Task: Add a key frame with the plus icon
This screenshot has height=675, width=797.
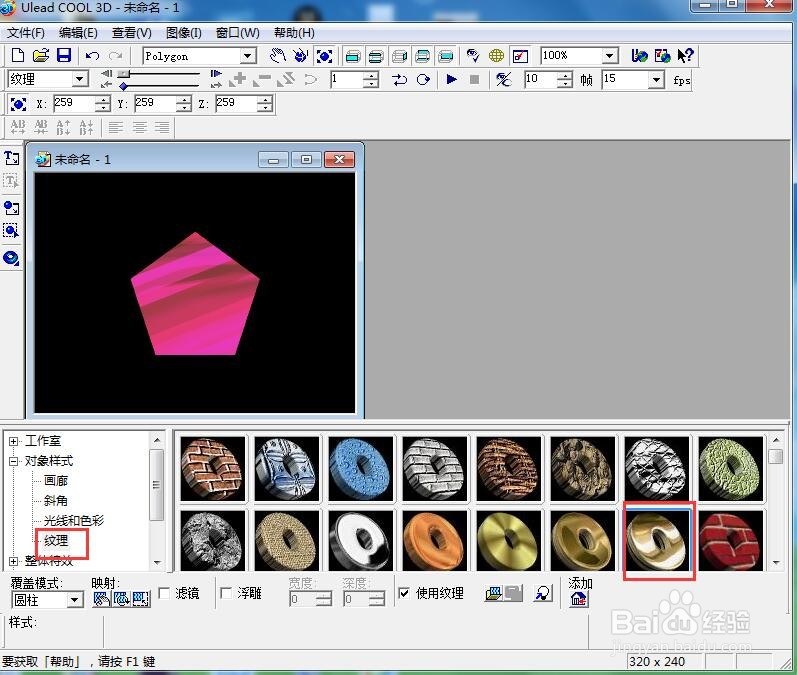Action: point(237,79)
